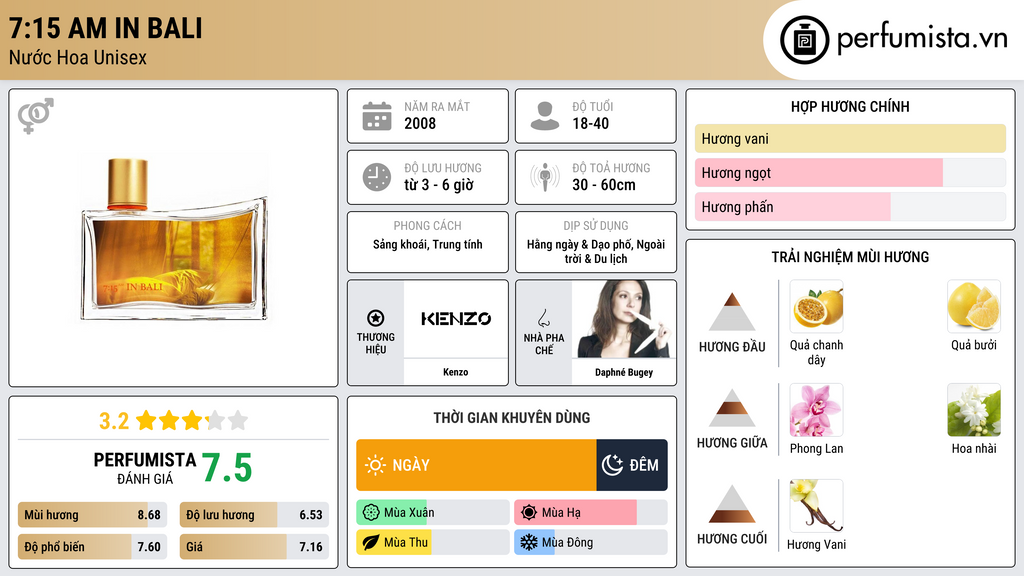
Task: Open the grapefruit note image
Action: point(974,307)
